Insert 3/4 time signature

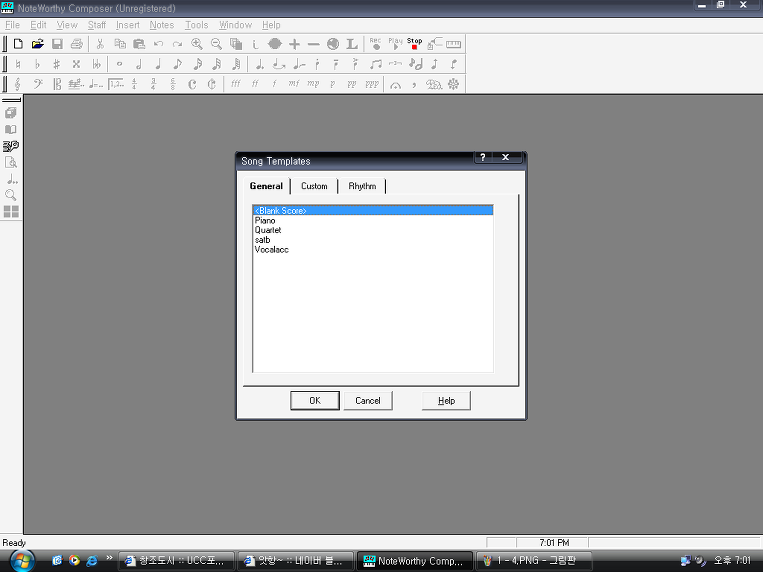click(154, 84)
